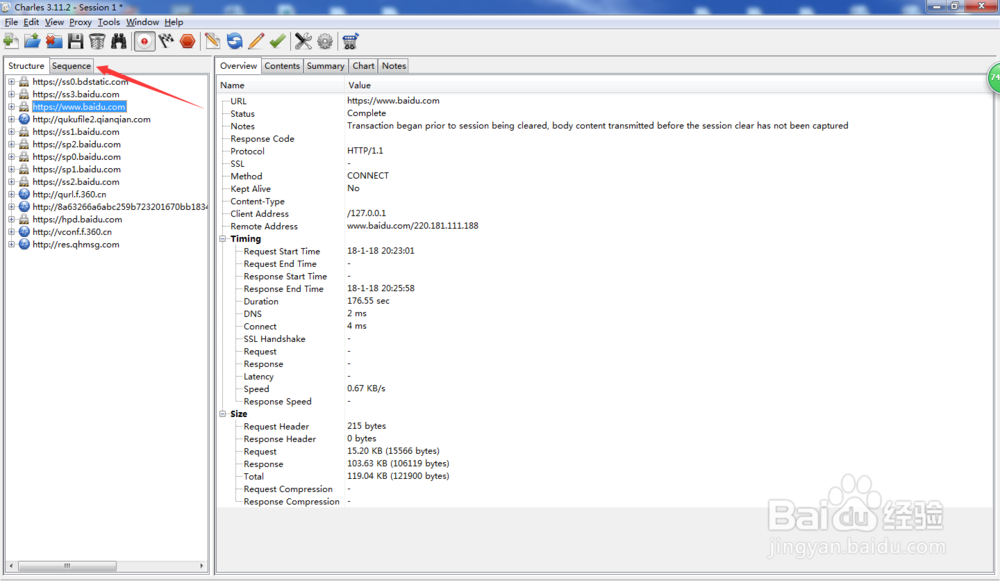Screen dimensions: 1000x581
Task: Clear the session with trash icon
Action: pos(97,41)
